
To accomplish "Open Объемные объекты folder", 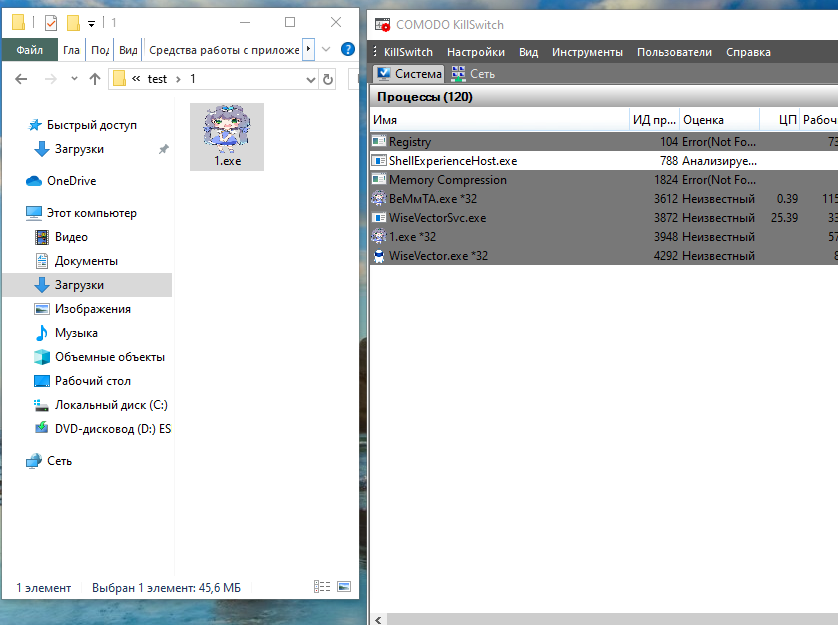I will coord(110,357).
